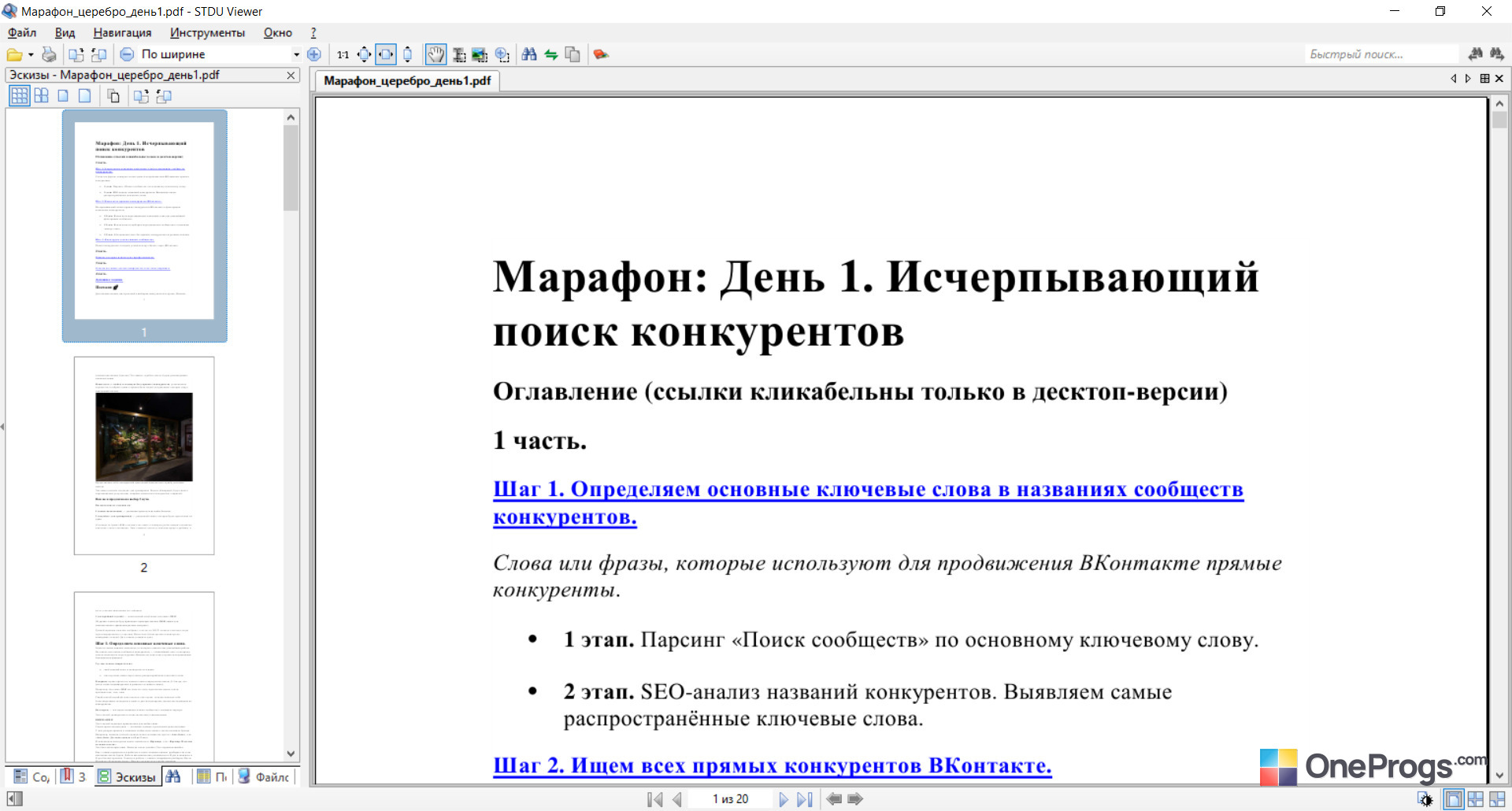Toggle facing pages layout in status bar
The image size is (1512, 811).
[x=1475, y=799]
